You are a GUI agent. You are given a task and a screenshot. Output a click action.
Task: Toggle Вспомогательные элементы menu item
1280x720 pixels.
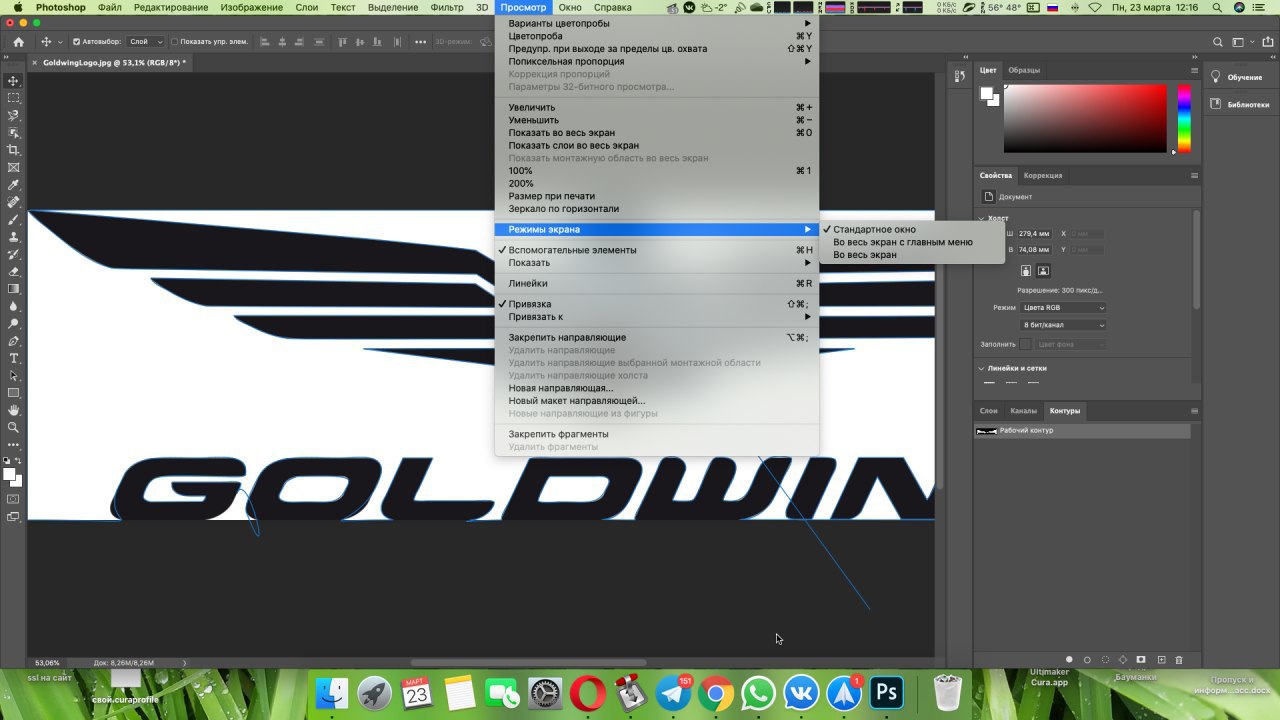coord(657,250)
